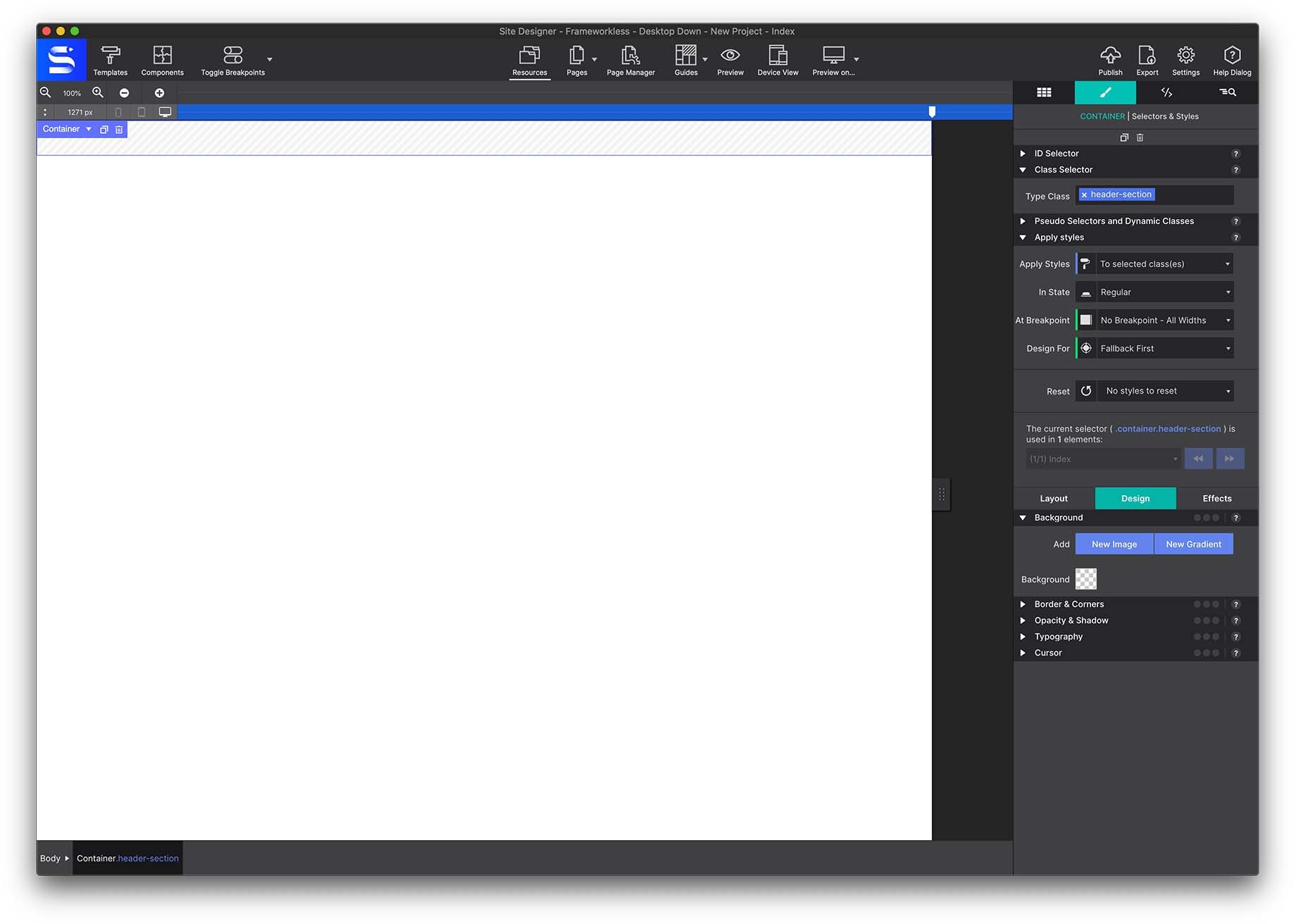Open the Pages icon
The width and height of the screenshot is (1296, 924).
coord(577,55)
